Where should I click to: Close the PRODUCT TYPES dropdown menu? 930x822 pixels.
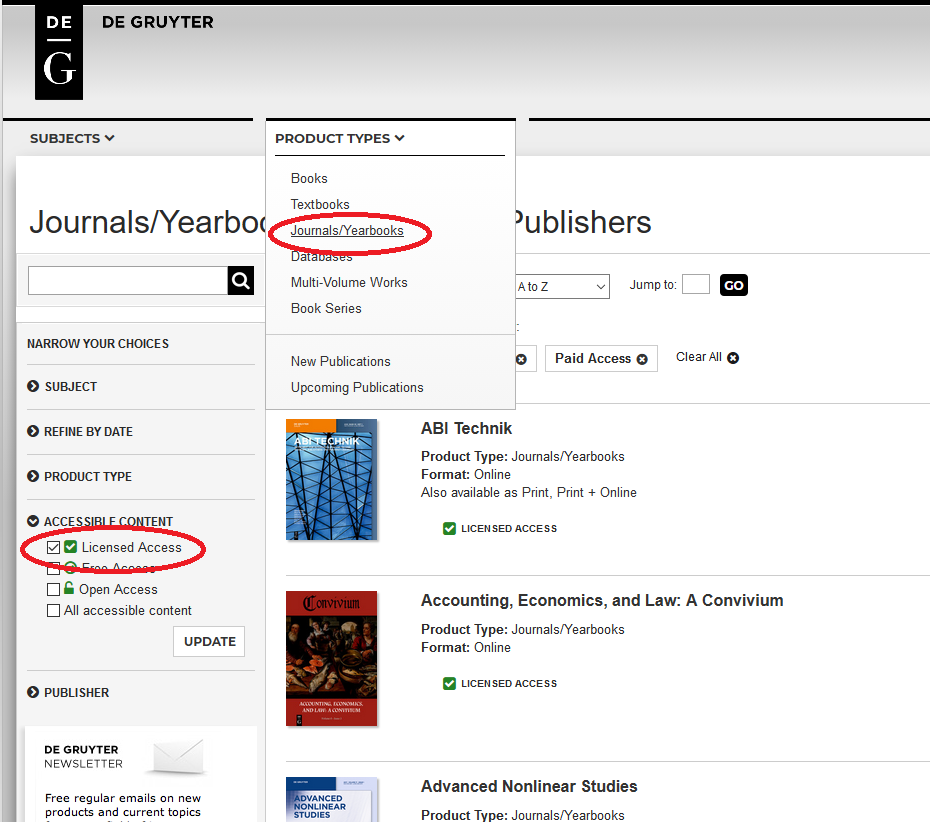click(x=340, y=138)
